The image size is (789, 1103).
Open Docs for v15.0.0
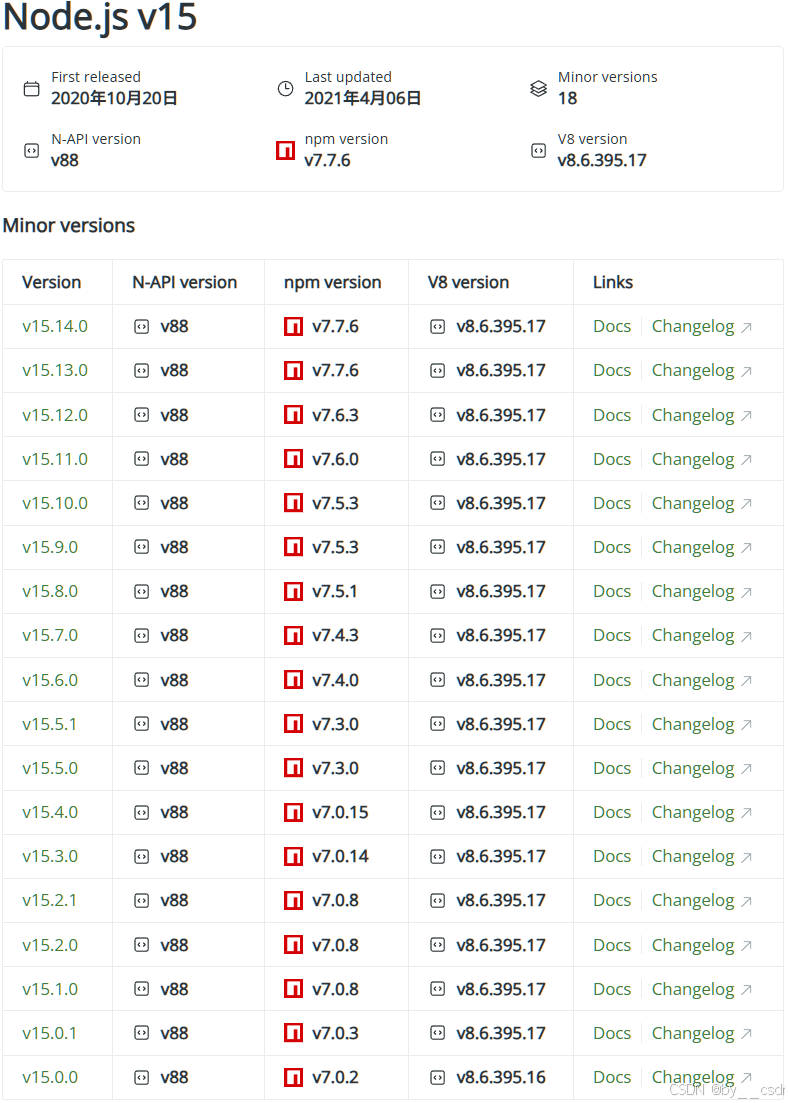click(x=612, y=1077)
